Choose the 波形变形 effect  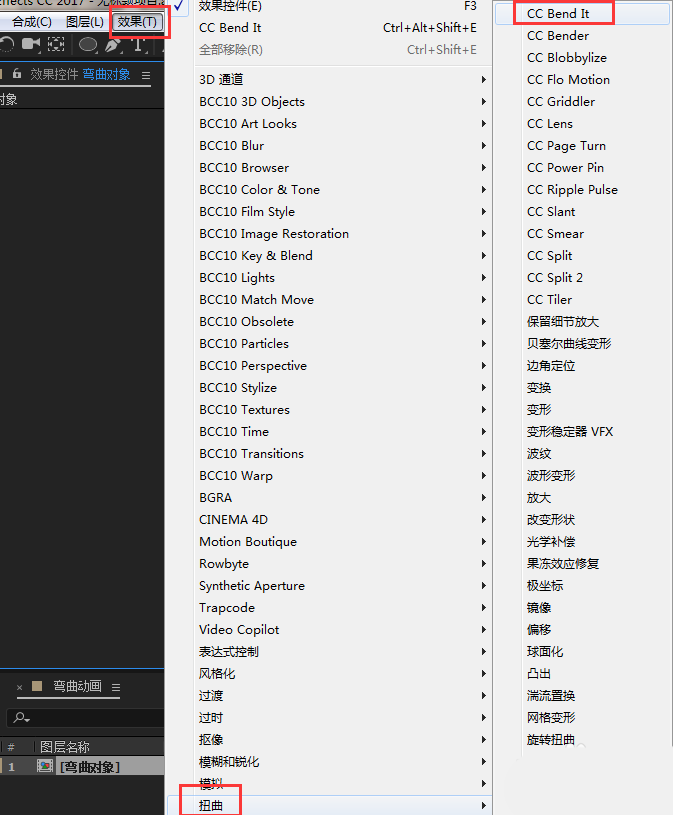pos(551,476)
